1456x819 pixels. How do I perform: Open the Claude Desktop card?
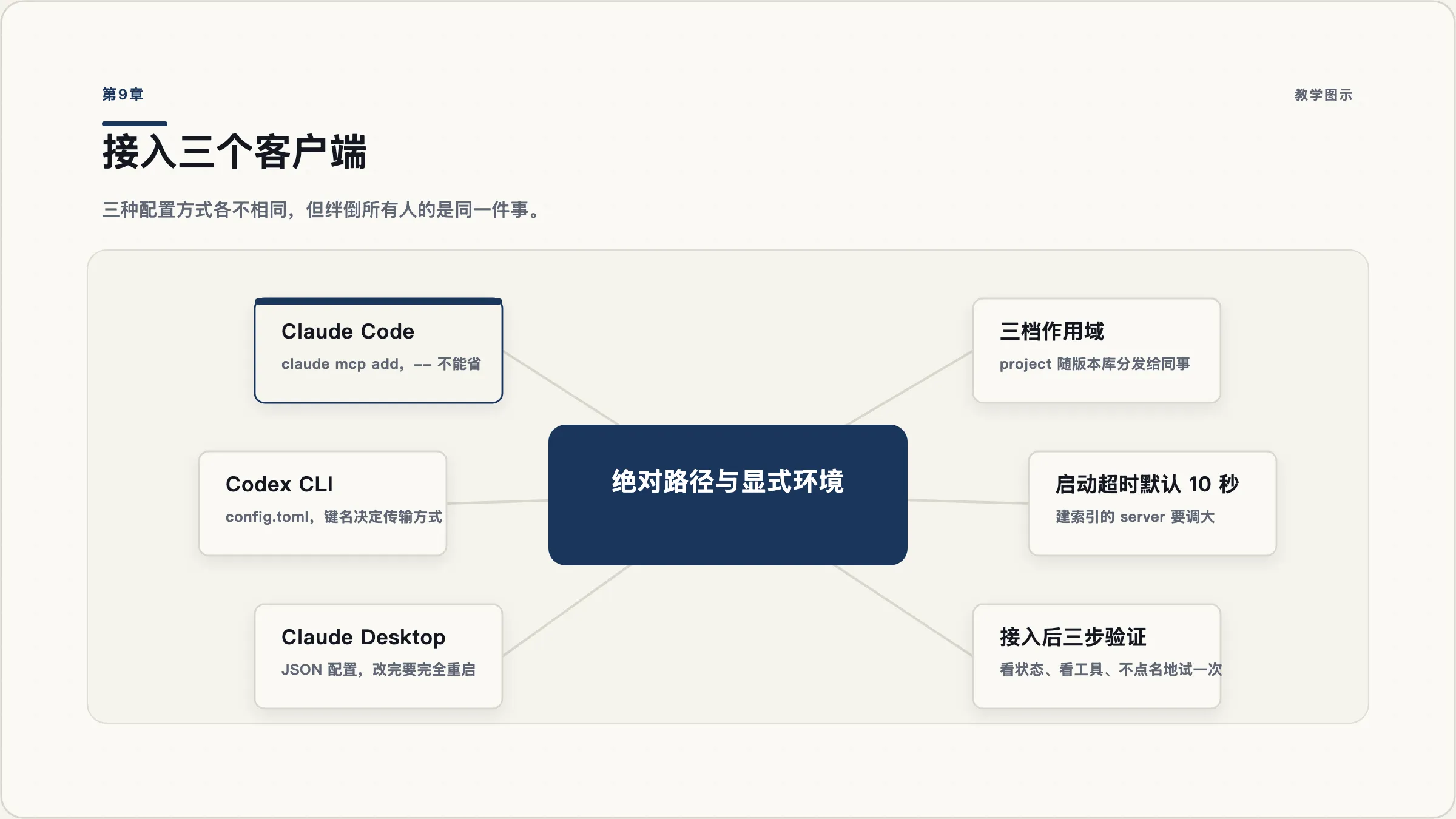point(379,656)
